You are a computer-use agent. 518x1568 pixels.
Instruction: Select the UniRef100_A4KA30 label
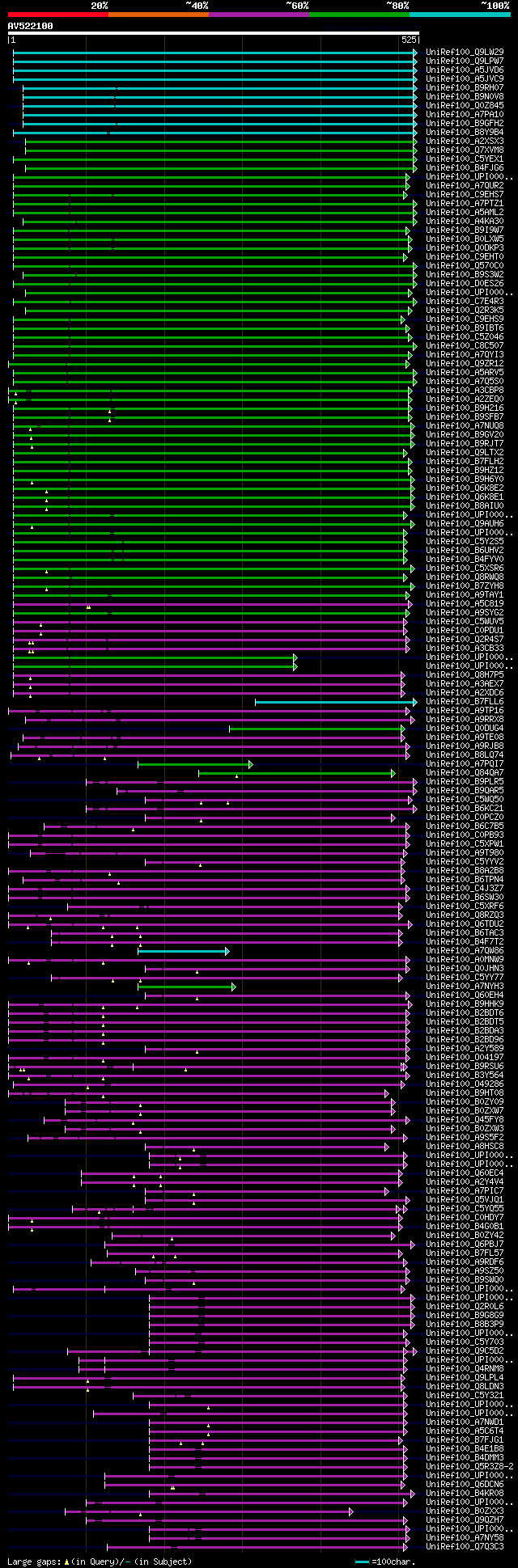[x=465, y=221]
